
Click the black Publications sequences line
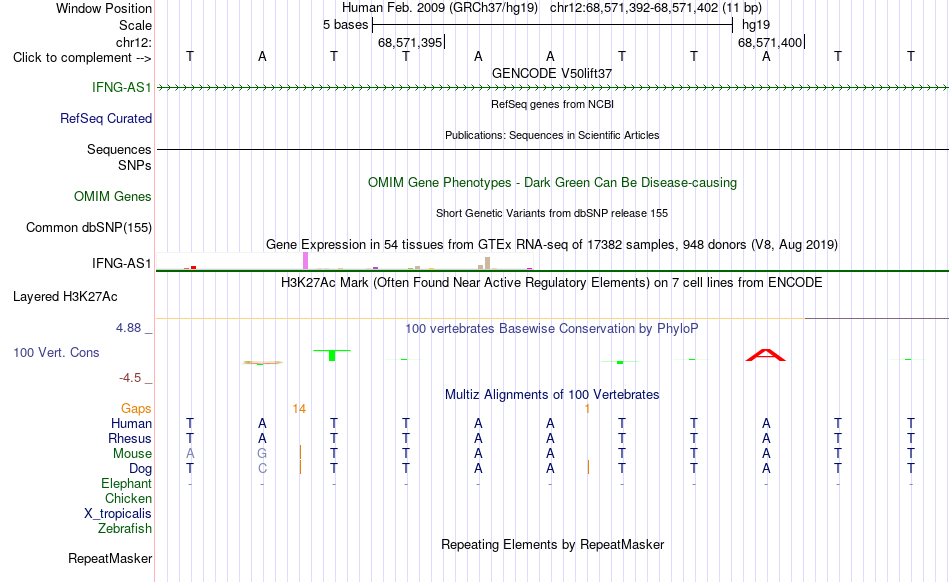552,149
